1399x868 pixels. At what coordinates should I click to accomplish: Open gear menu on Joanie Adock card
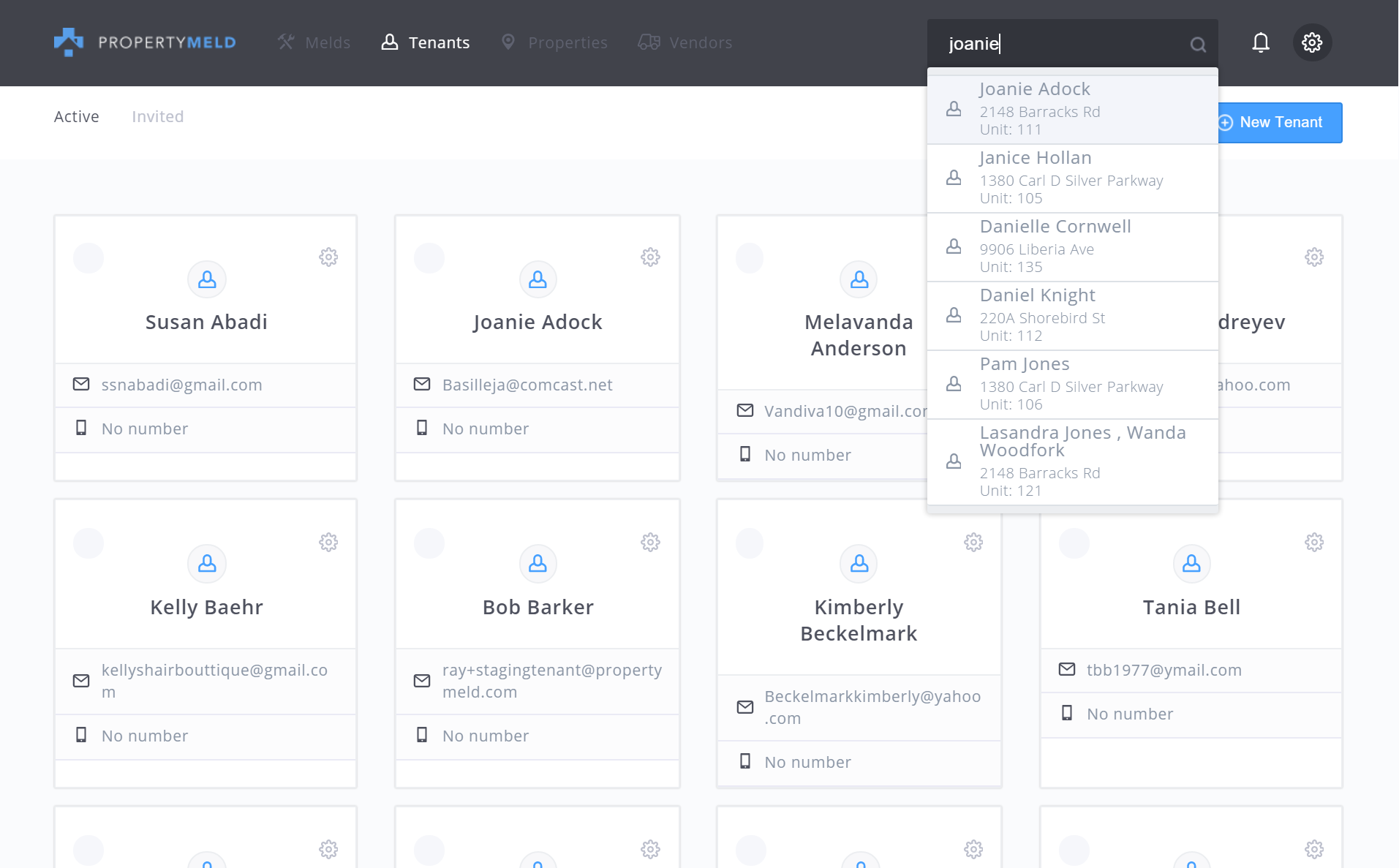650,257
